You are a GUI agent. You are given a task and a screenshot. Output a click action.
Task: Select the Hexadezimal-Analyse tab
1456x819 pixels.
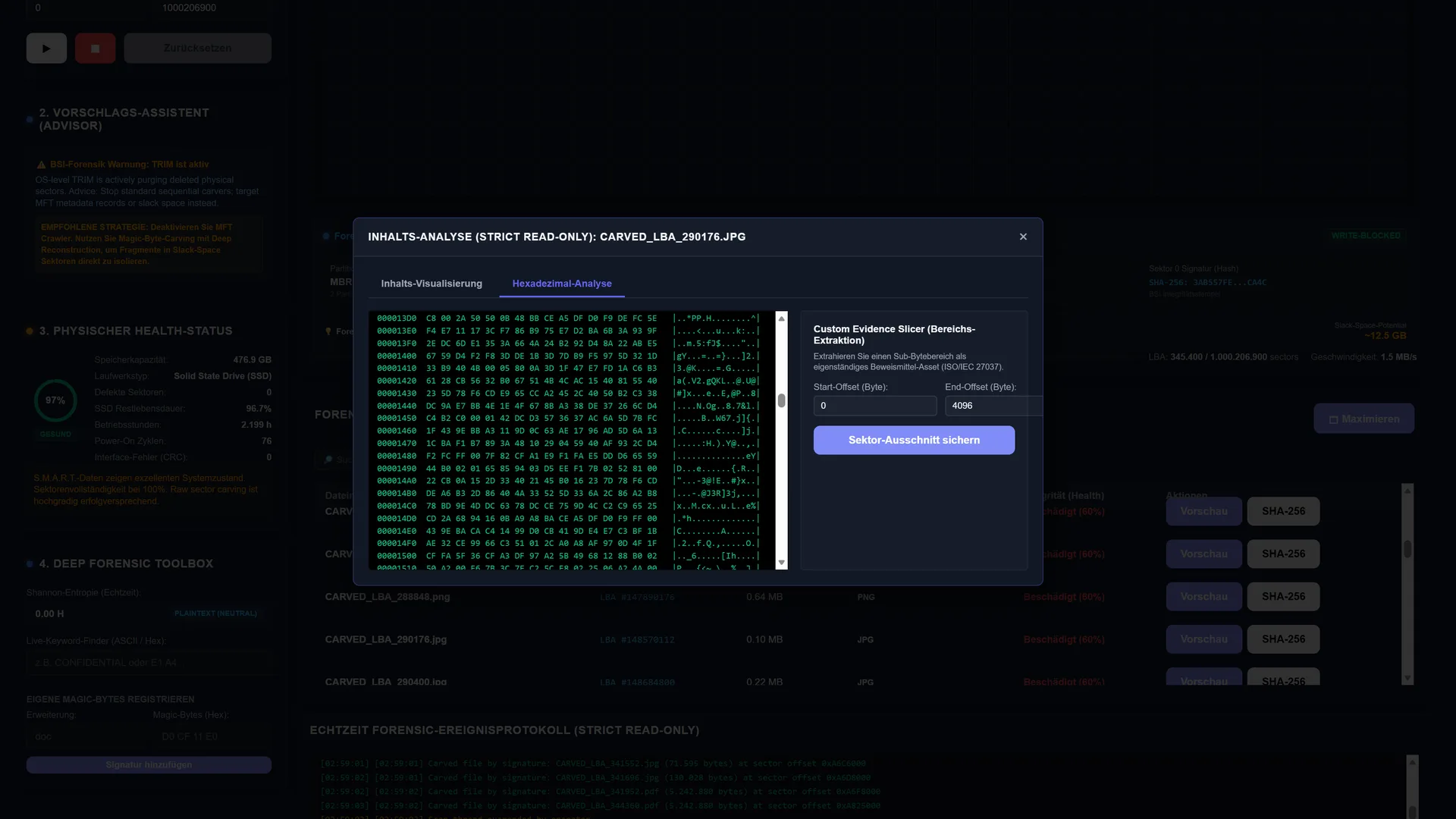click(562, 284)
